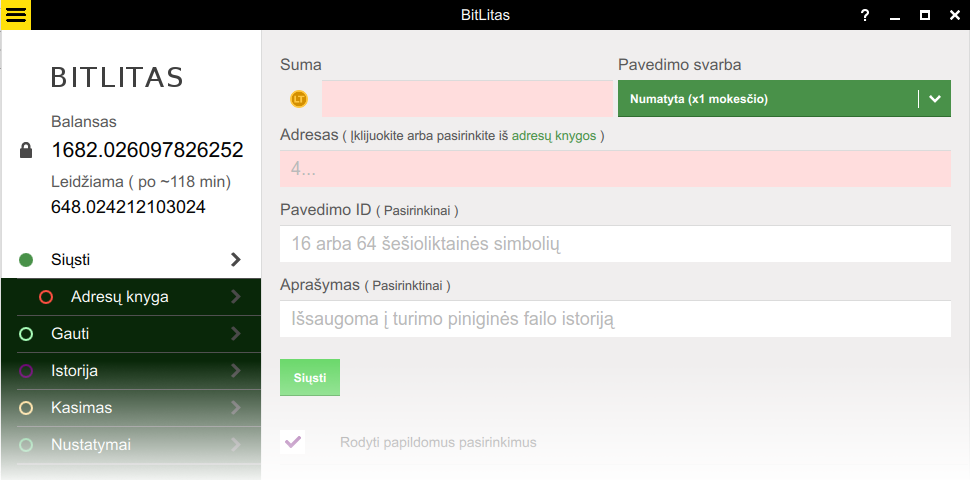This screenshot has width=970, height=480.
Task: Expand the Nustatymai section chevron
Action: pyautogui.click(x=236, y=445)
